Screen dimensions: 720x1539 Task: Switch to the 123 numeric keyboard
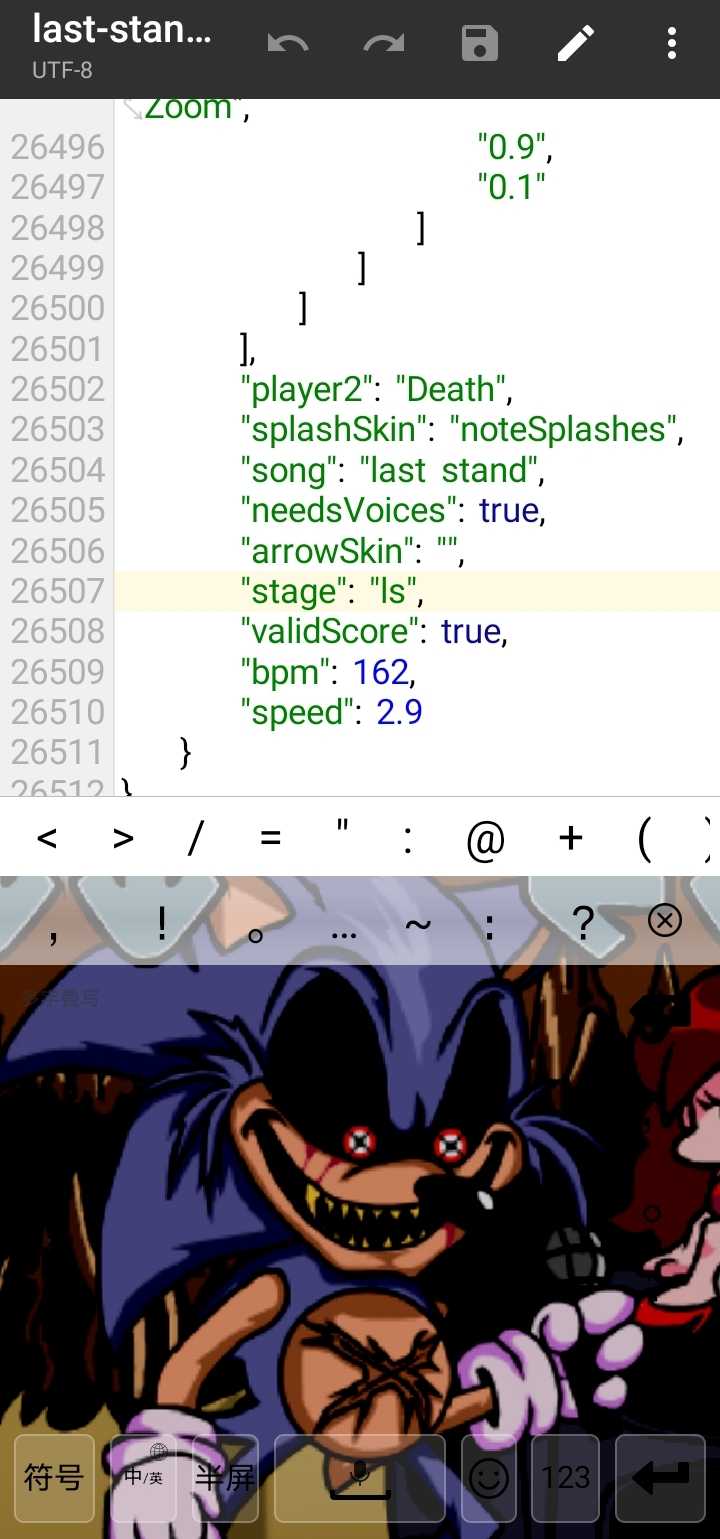[565, 1478]
